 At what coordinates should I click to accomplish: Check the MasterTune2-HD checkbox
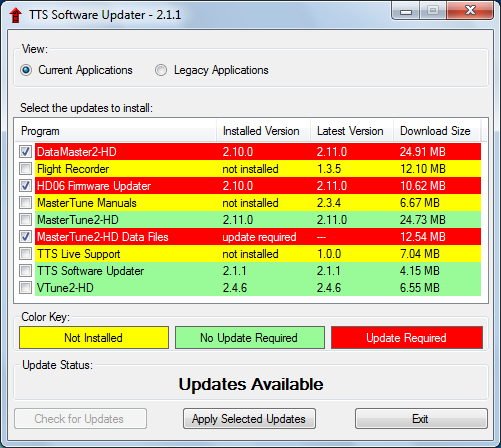pyautogui.click(x=25, y=220)
